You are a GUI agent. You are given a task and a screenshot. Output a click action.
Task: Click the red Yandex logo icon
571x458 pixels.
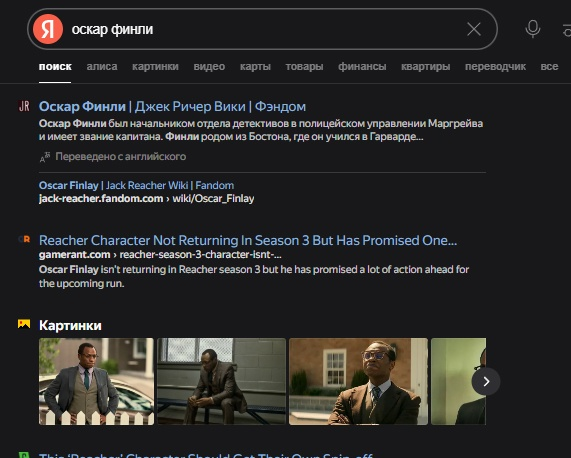48,29
